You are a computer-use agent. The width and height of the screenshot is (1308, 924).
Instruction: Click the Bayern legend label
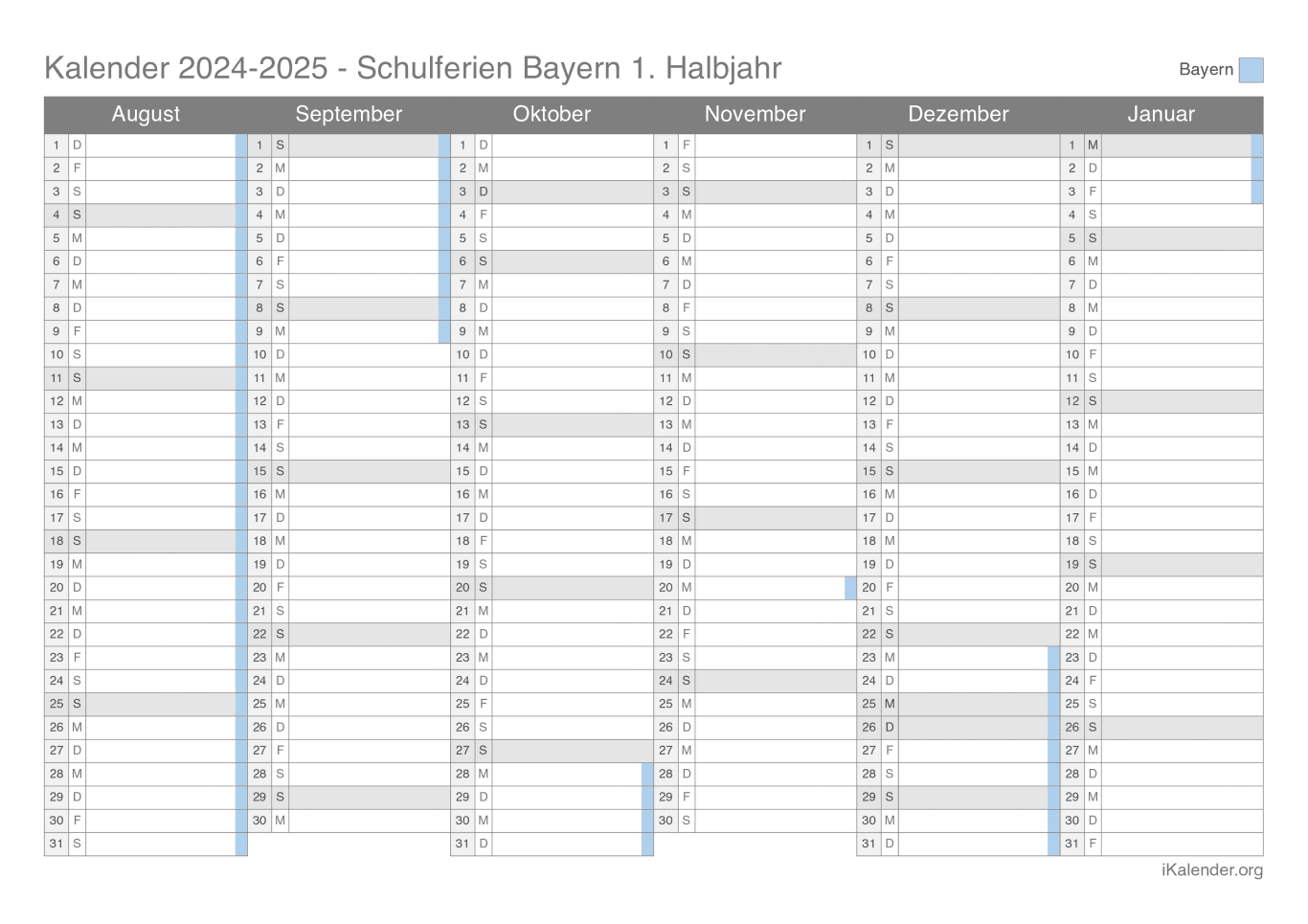(x=1206, y=70)
